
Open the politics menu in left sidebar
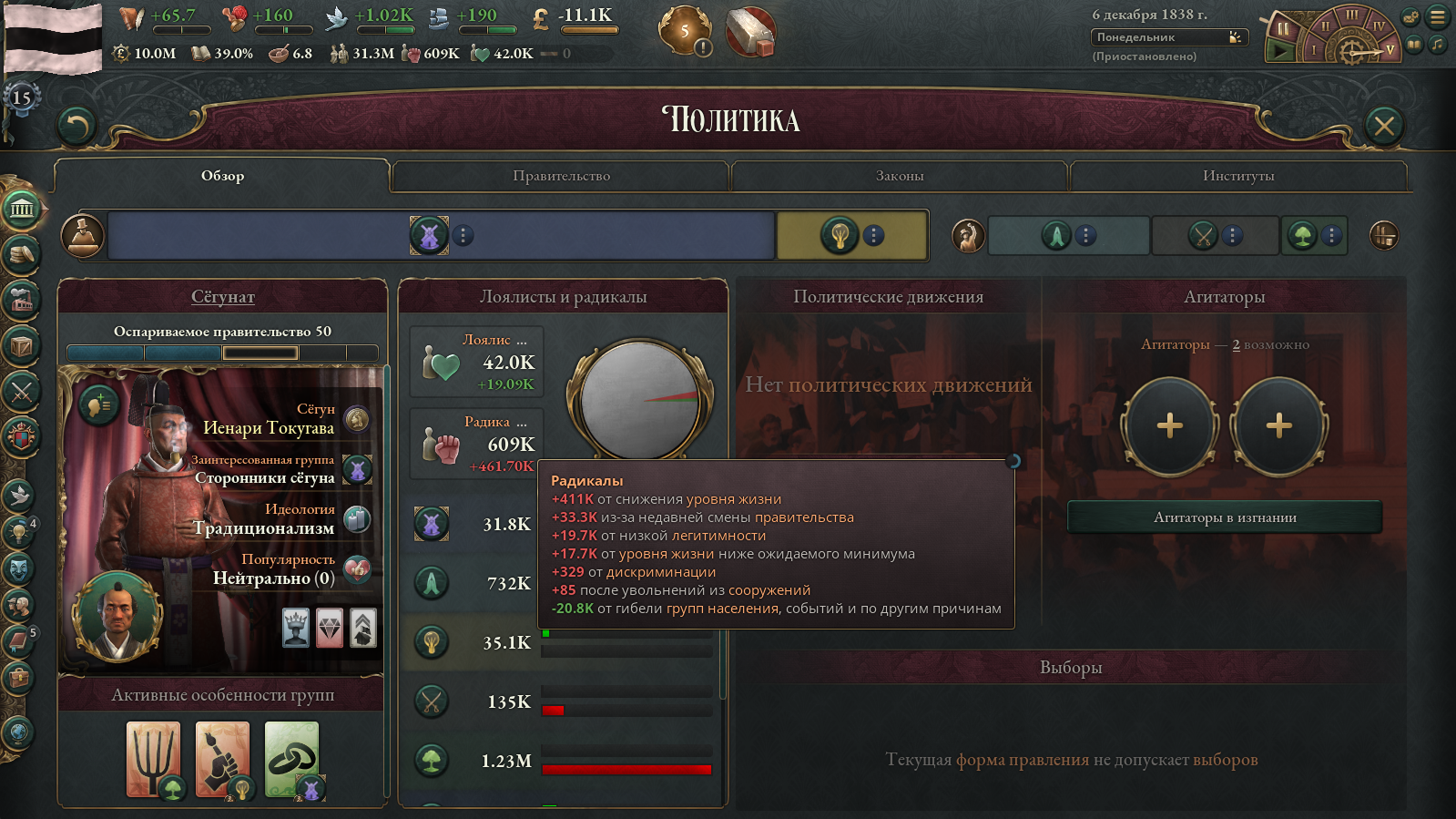point(22,210)
